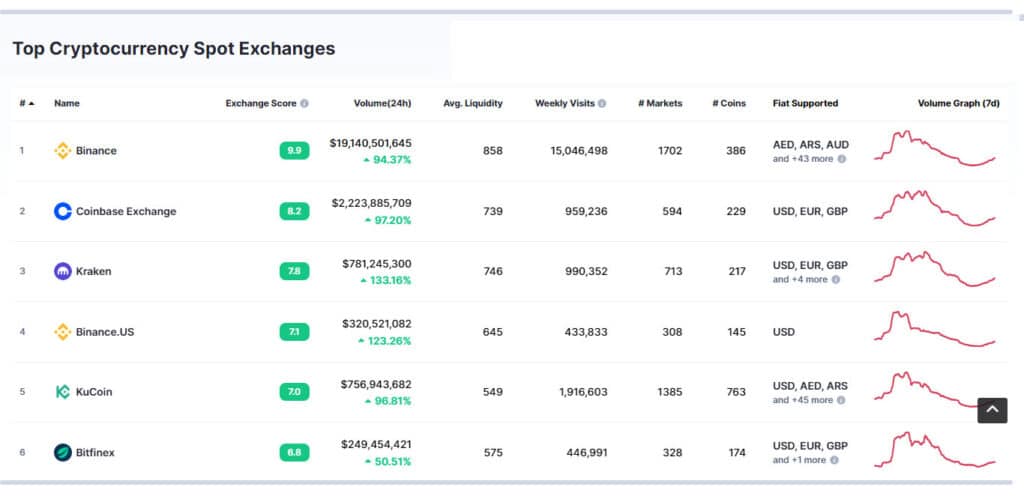Screen dimensions: 1024x499
Task: Click Binance.US volume $320,521,082
Action: click(377, 324)
